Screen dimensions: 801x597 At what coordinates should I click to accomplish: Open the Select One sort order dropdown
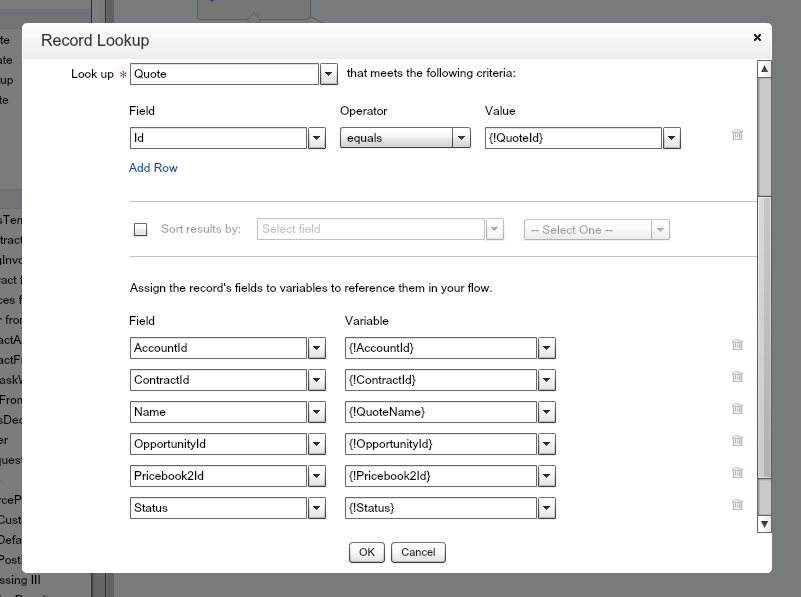click(x=661, y=230)
